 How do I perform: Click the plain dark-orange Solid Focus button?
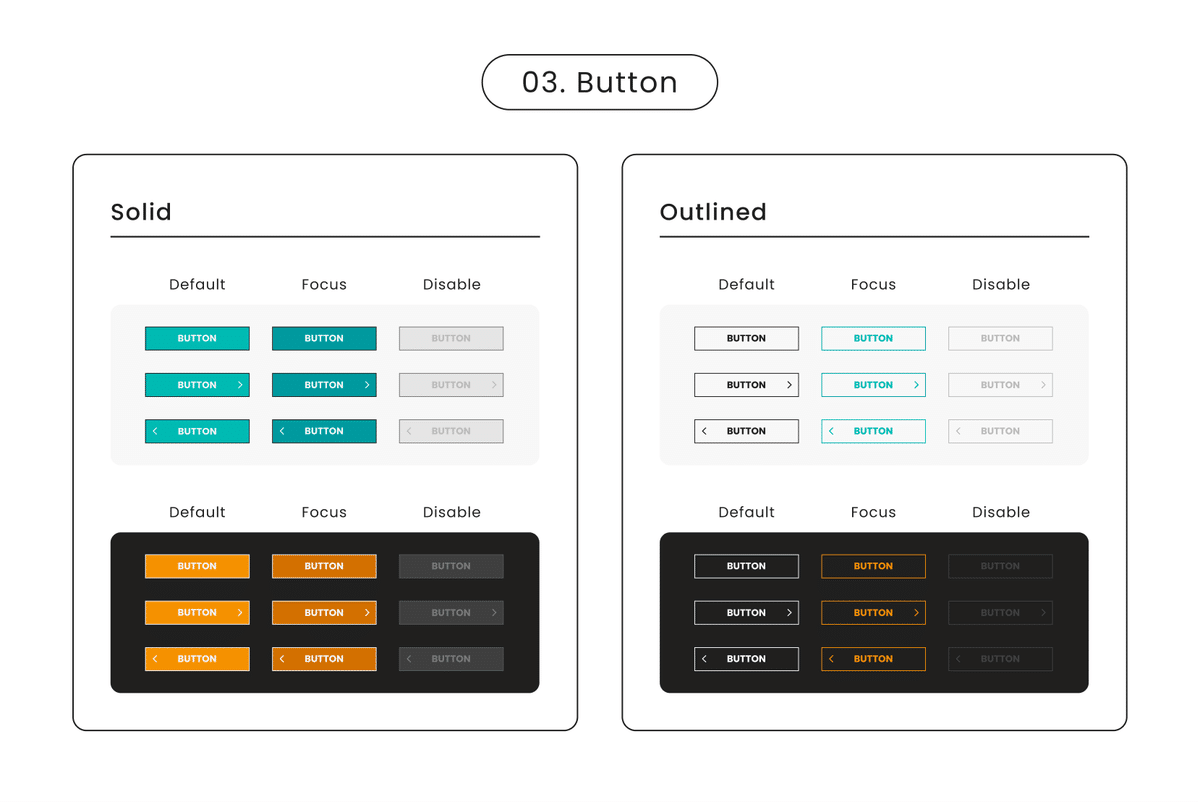pyautogui.click(x=324, y=566)
